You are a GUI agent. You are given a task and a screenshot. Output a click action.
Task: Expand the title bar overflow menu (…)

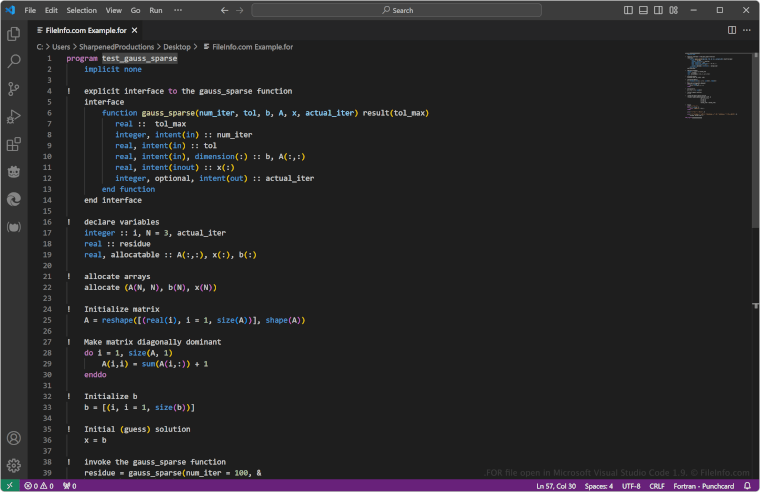click(x=178, y=10)
